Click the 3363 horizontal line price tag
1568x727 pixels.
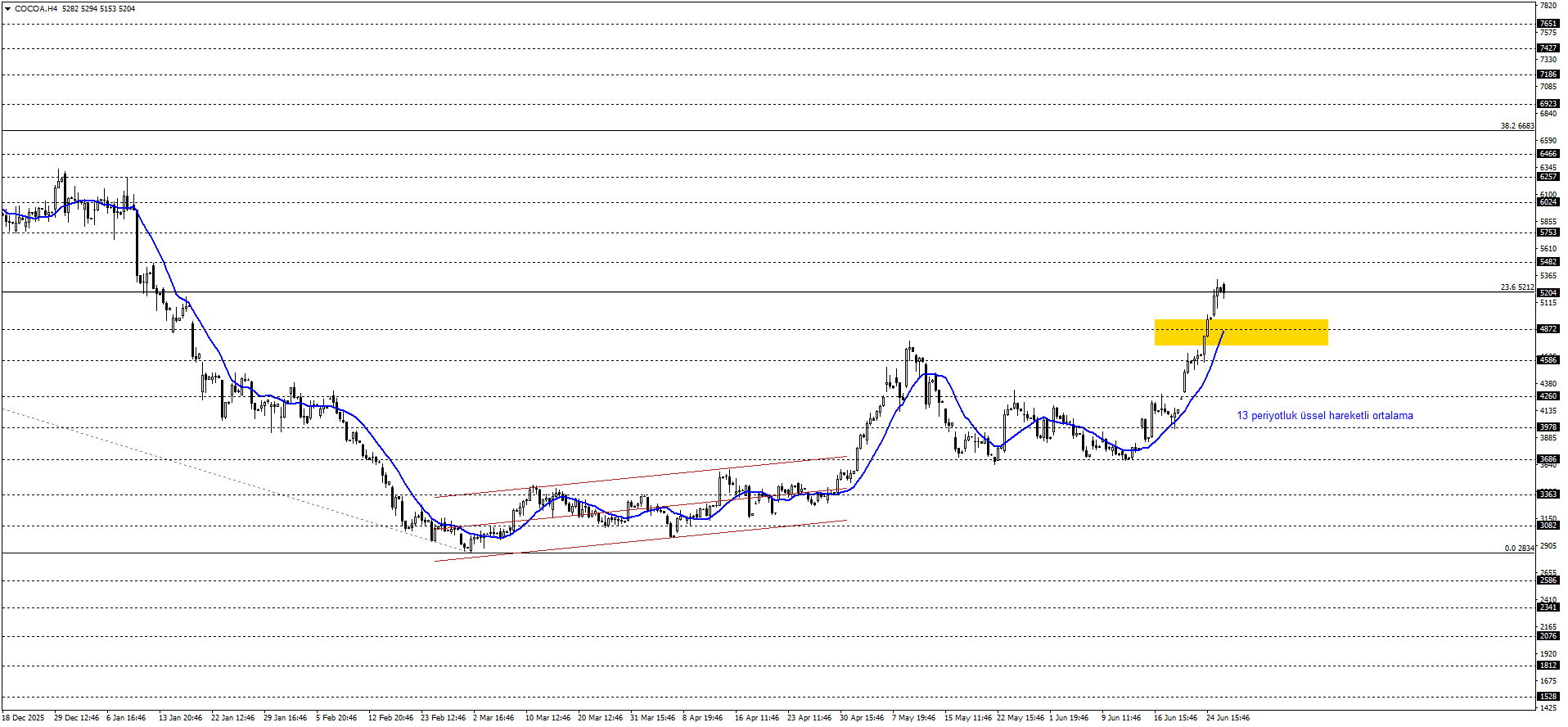tap(1548, 494)
